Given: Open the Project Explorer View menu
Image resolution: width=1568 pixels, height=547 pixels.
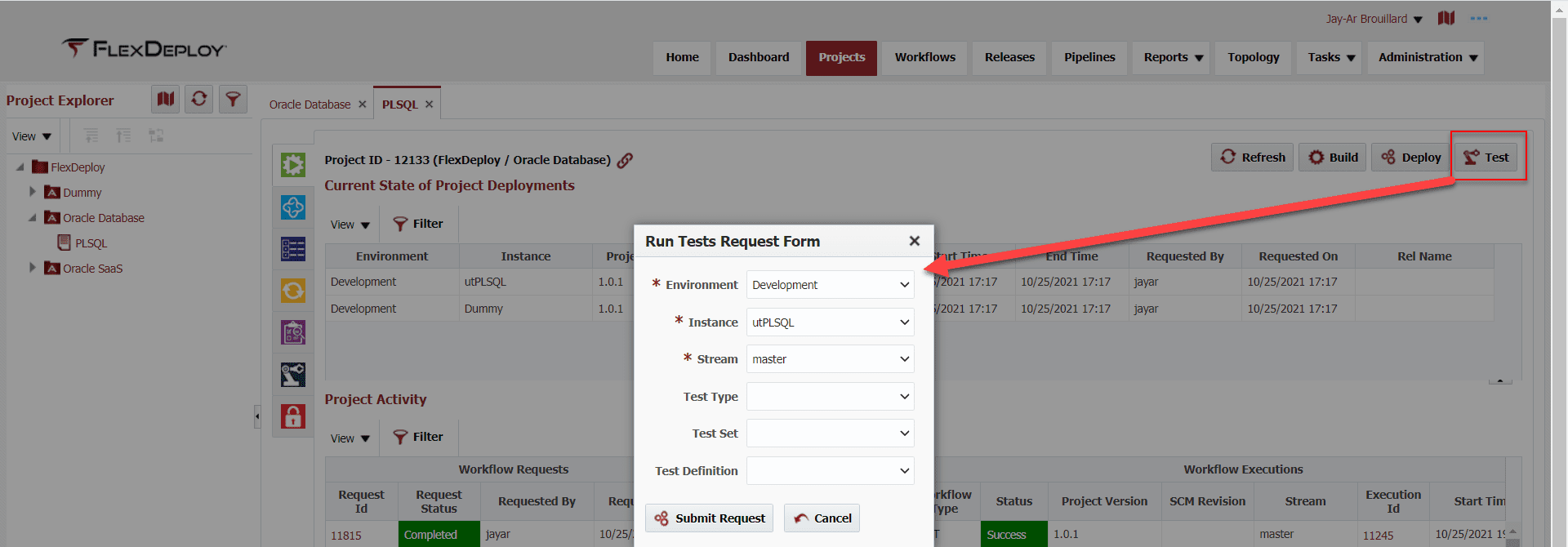Looking at the screenshot, I should [32, 136].
